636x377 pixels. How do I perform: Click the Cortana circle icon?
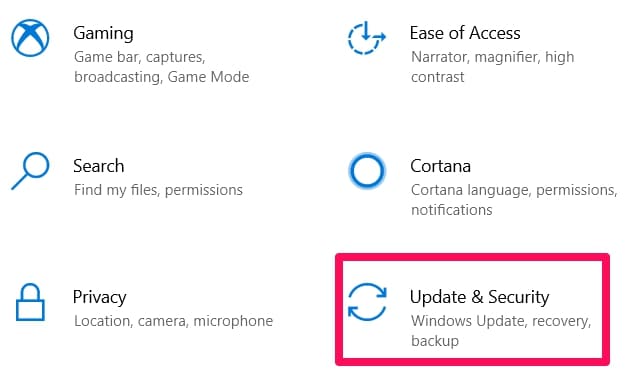367,171
